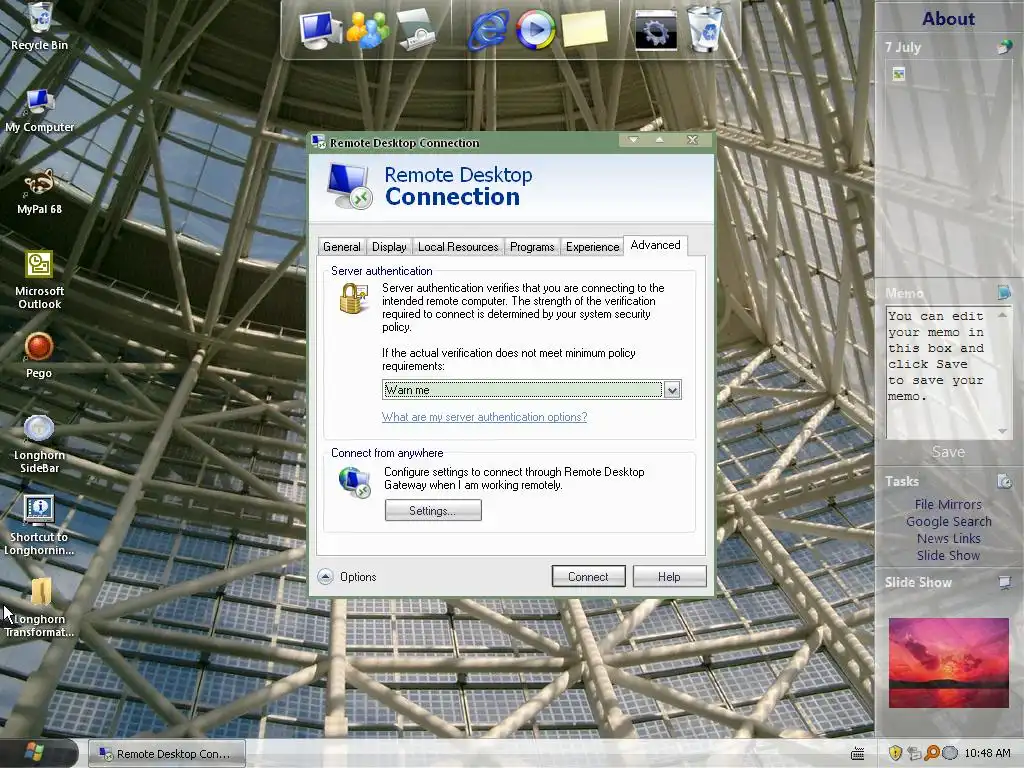The height and width of the screenshot is (768, 1024).
Task: Open 'What are my server authentication options?' link
Action: tap(484, 417)
